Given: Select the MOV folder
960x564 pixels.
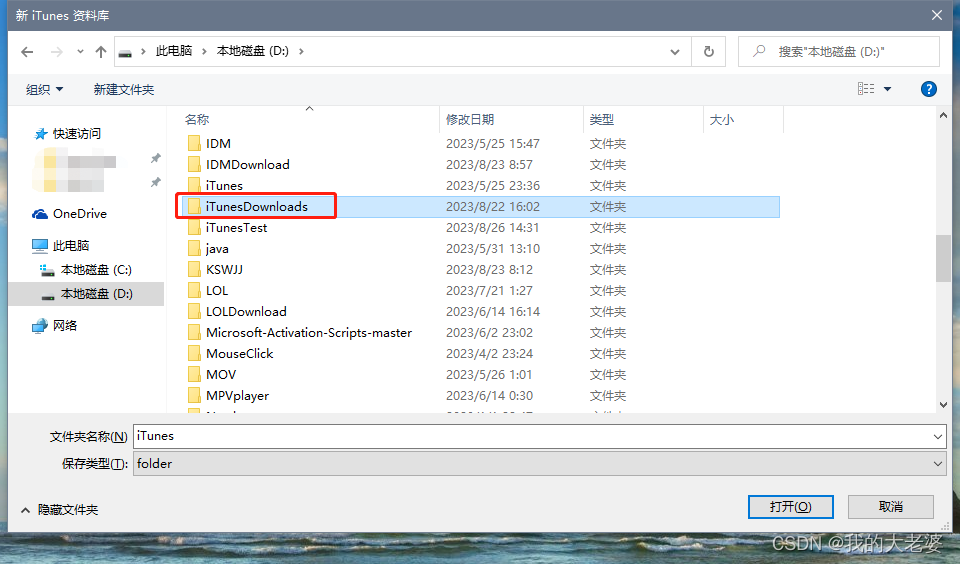Looking at the screenshot, I should pos(220,374).
